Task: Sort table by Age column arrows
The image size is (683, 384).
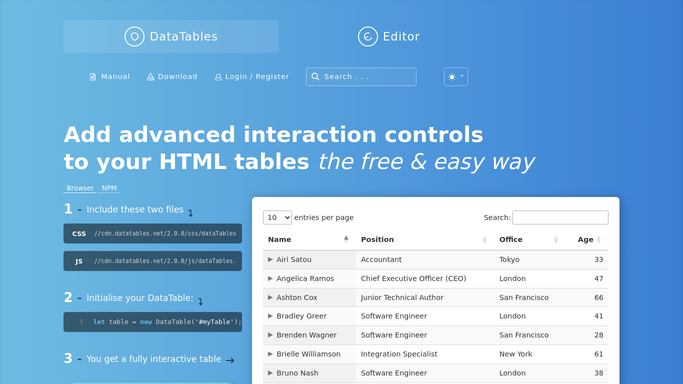Action: tap(599, 239)
